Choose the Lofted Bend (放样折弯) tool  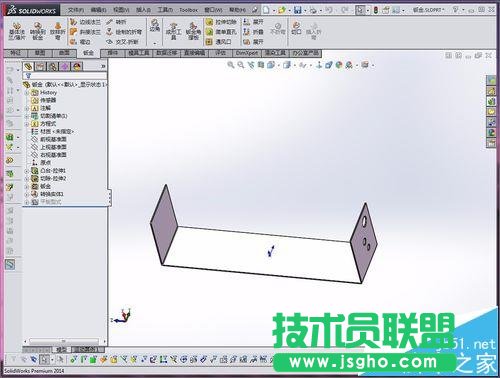tap(58, 31)
